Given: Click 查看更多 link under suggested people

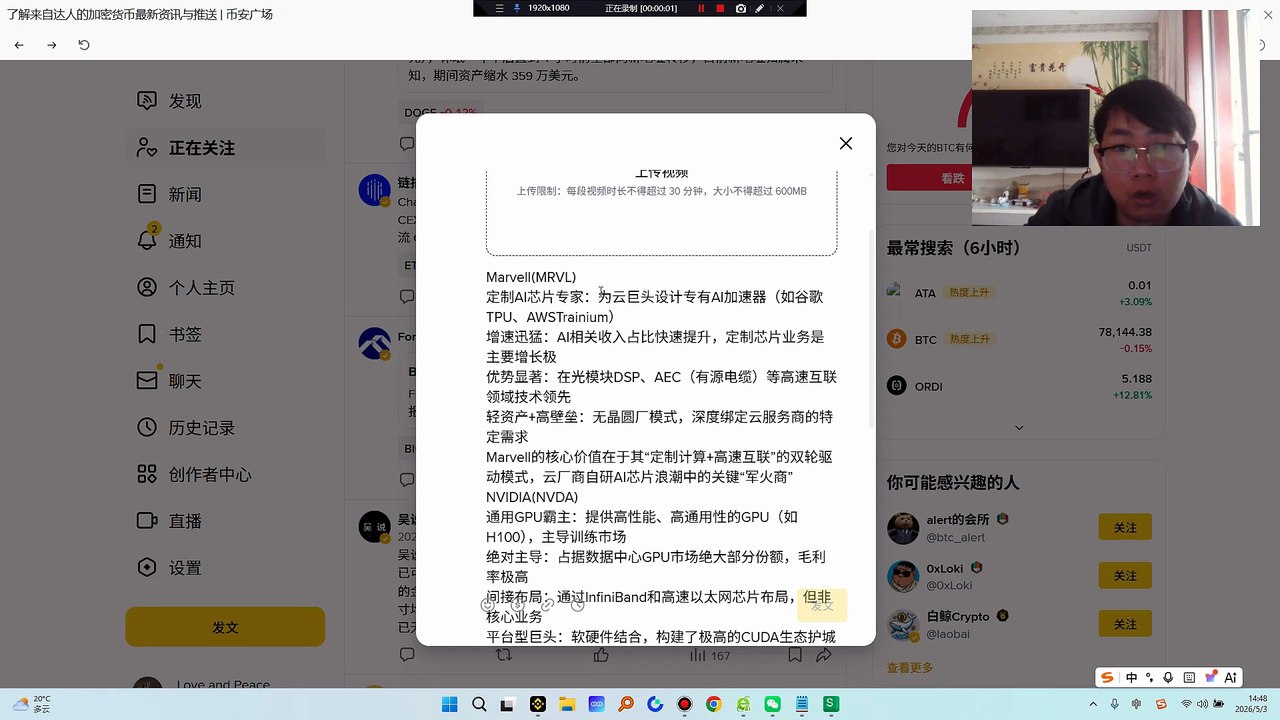Looking at the screenshot, I should coord(909,667).
